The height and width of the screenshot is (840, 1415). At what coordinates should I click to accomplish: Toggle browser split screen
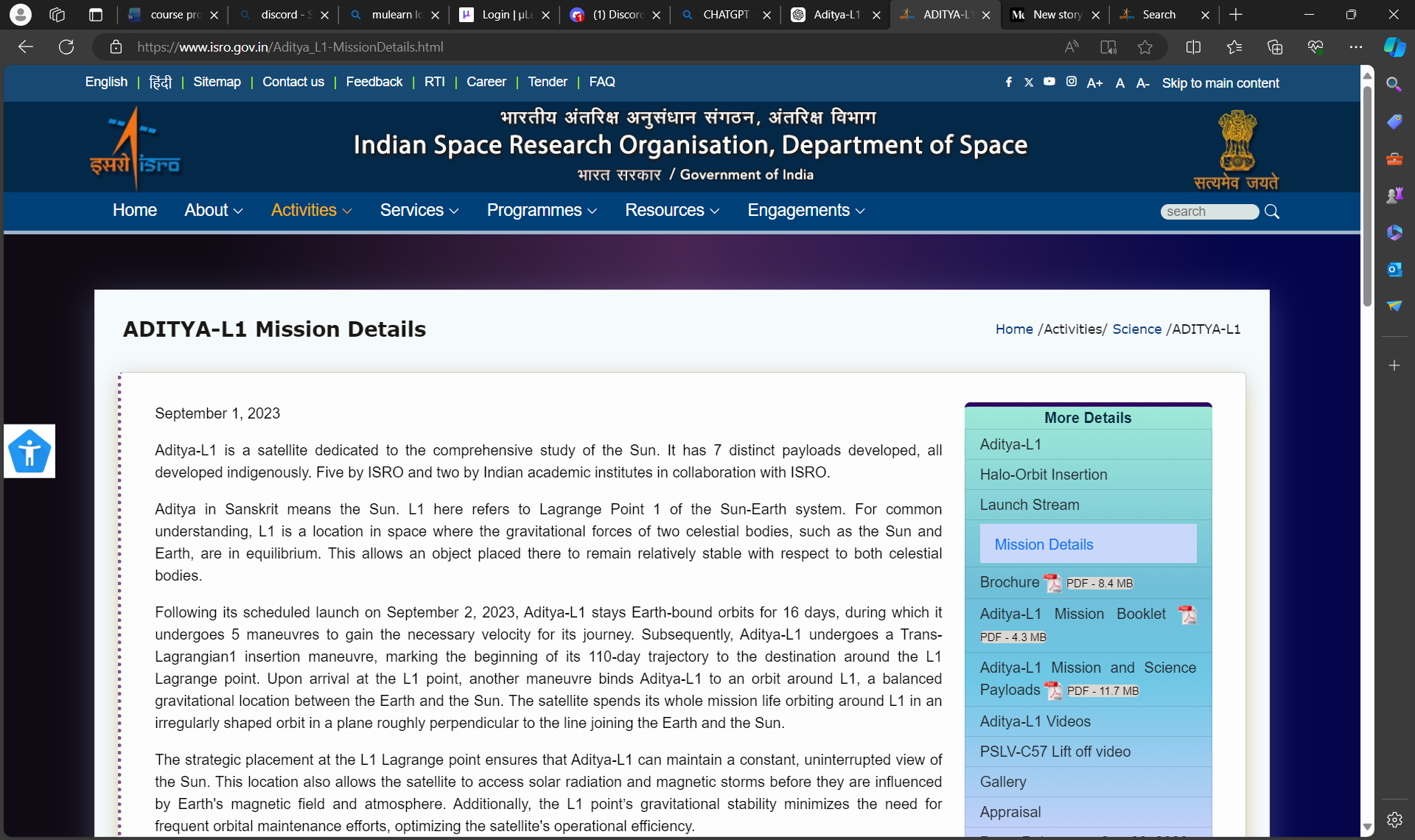[x=1193, y=47]
